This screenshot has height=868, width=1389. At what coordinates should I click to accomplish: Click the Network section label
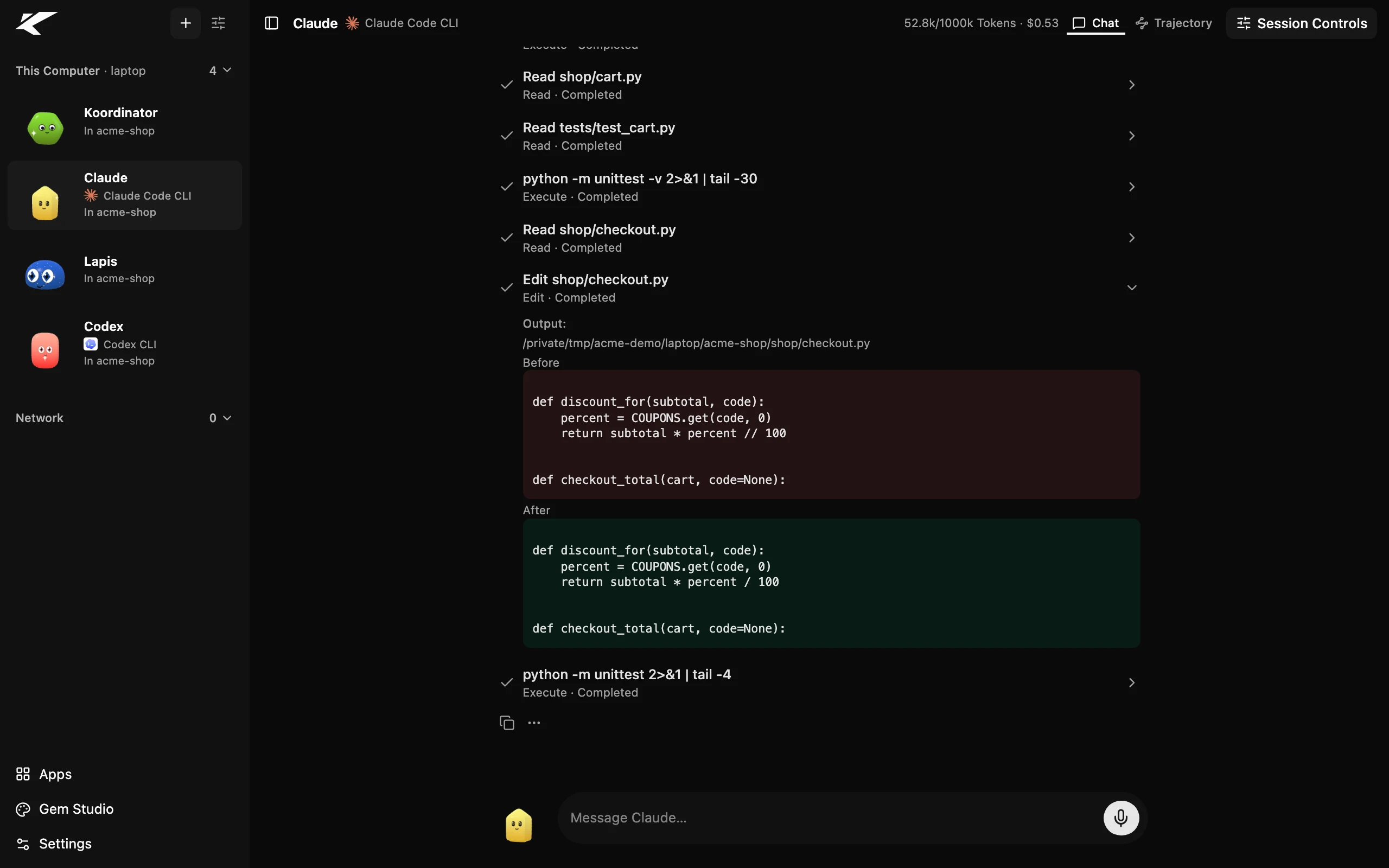[39, 418]
